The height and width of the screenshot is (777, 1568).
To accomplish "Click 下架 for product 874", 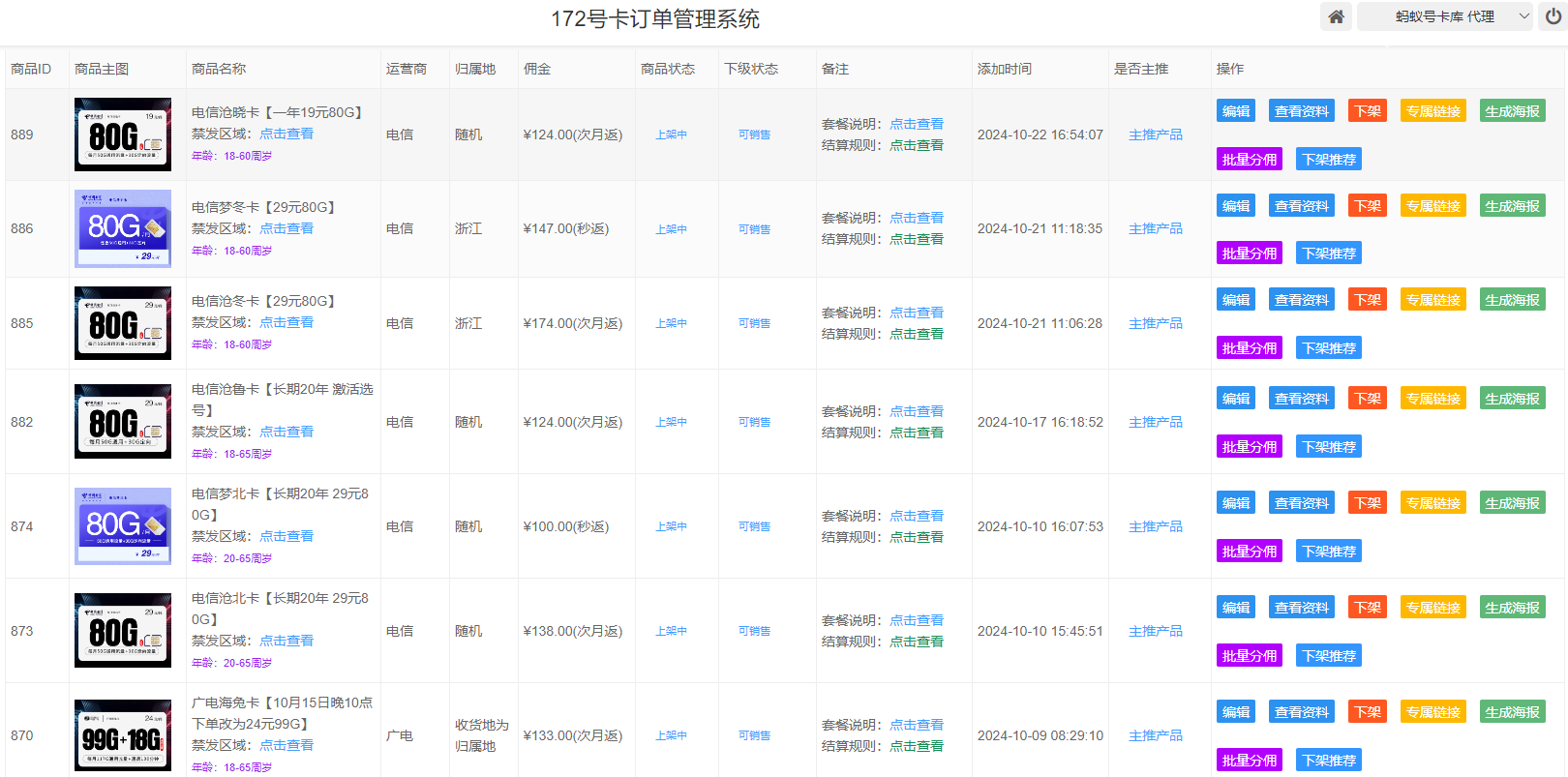I will click(x=1368, y=503).
